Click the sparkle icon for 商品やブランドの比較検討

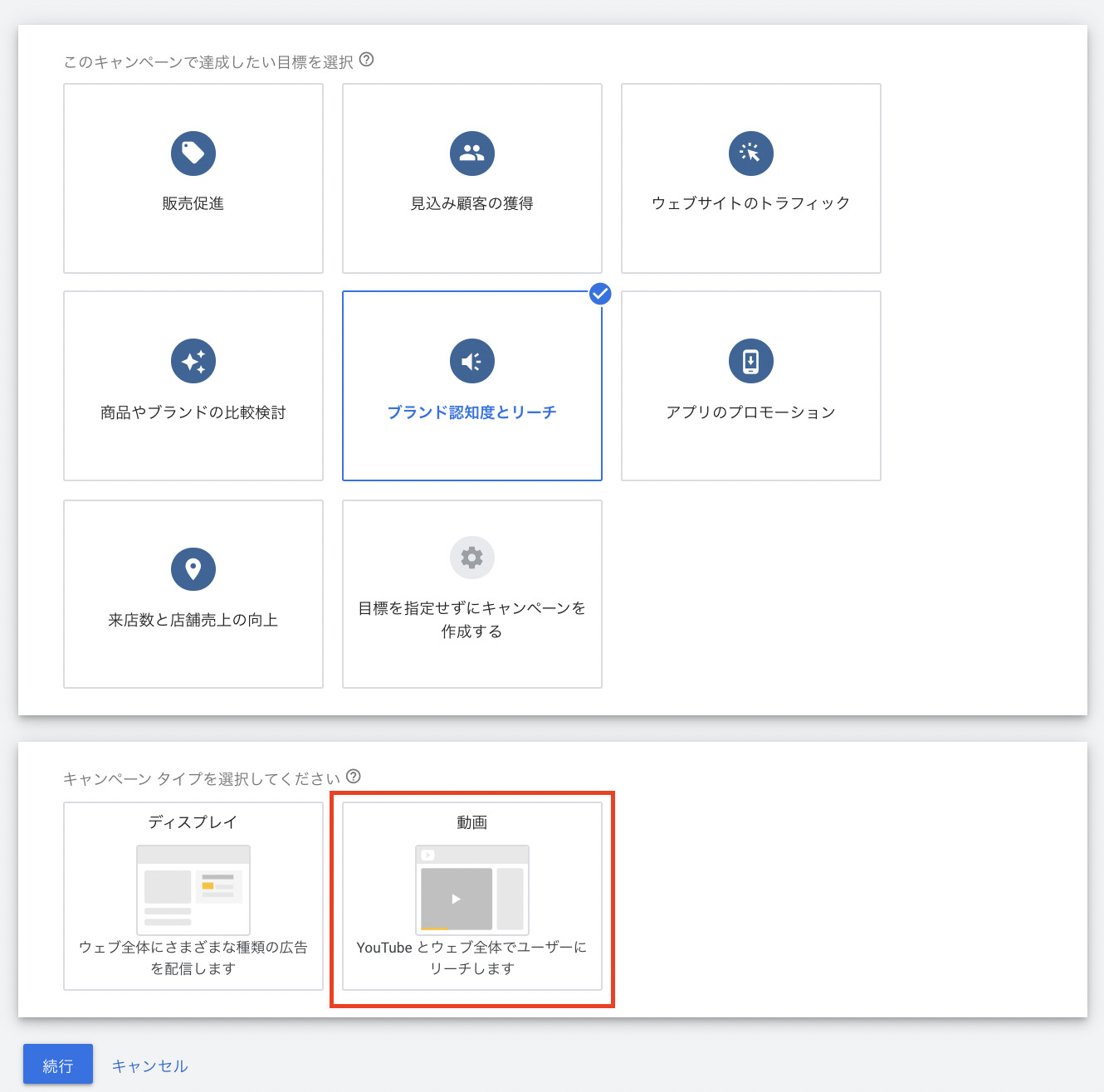coord(193,361)
